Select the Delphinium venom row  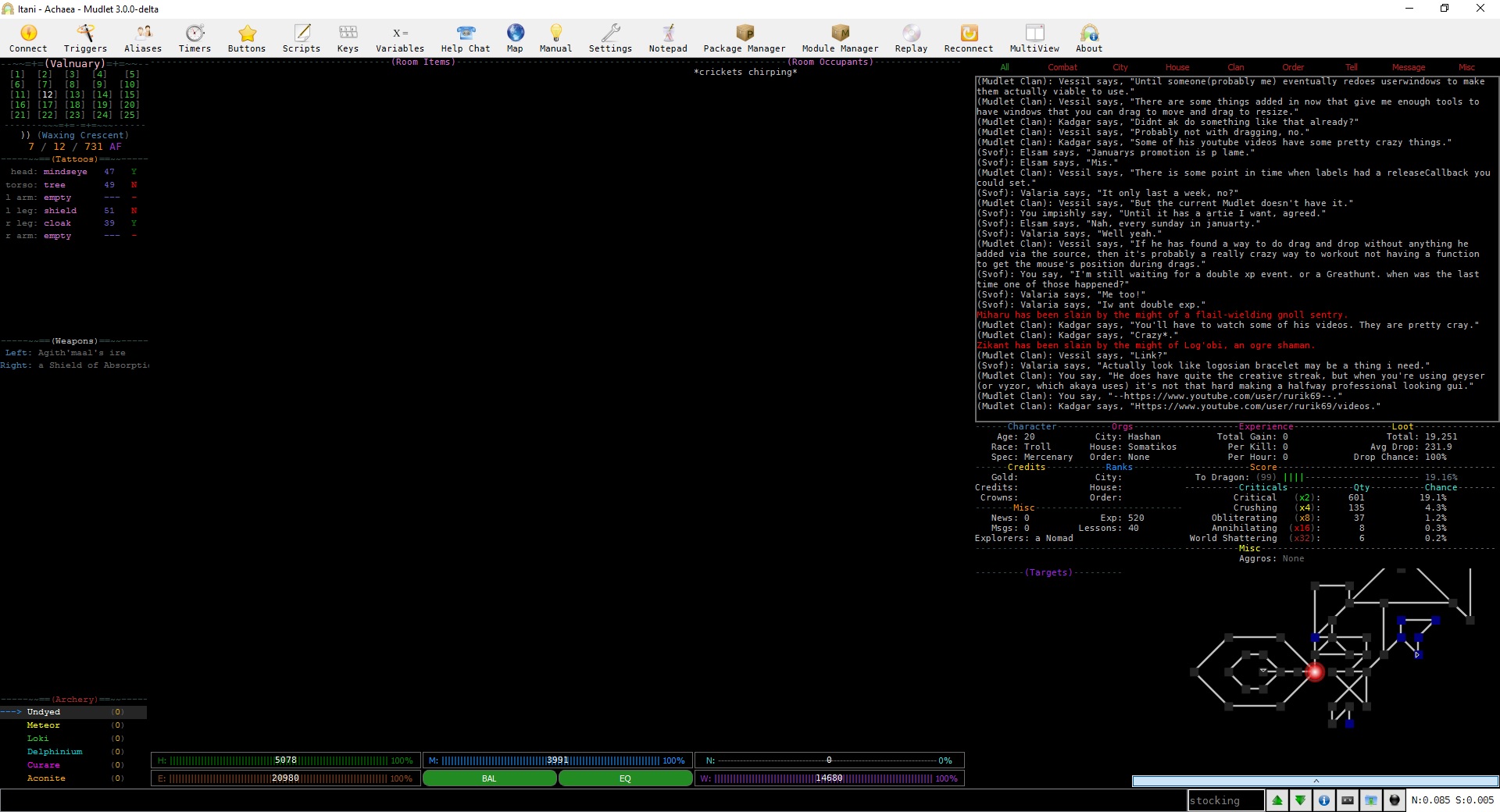pos(73,752)
